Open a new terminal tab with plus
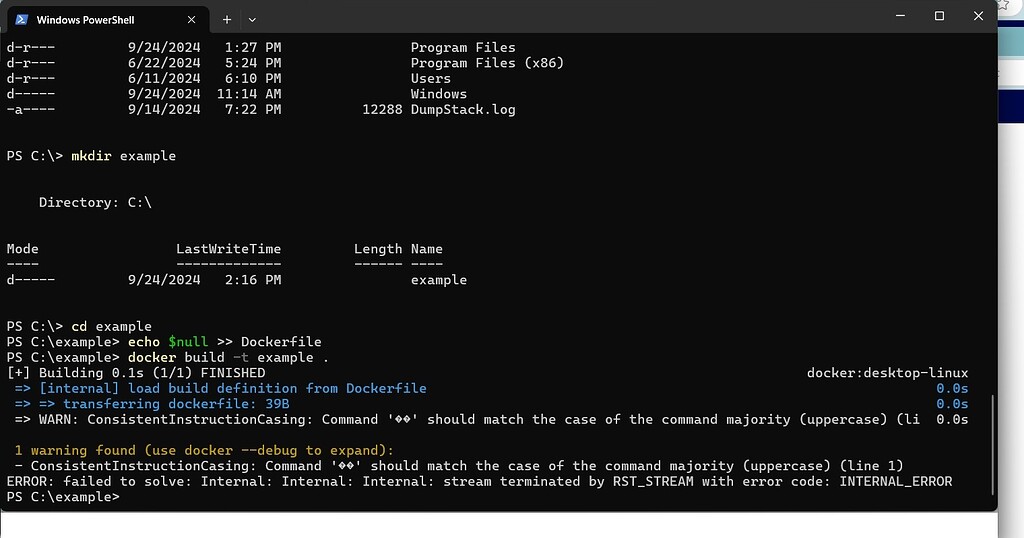1024x538 pixels. [227, 20]
